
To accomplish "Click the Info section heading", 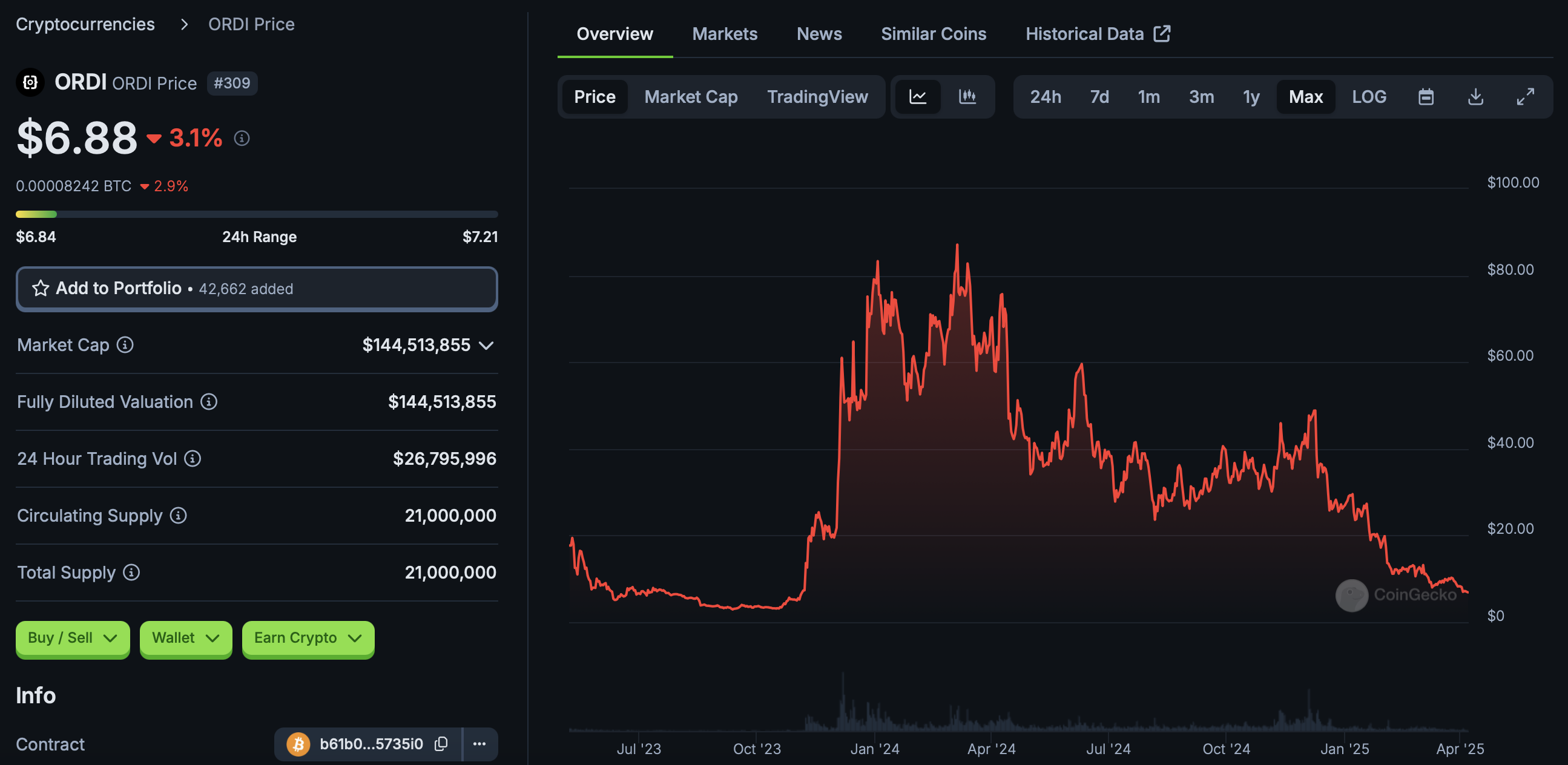I will [x=36, y=695].
